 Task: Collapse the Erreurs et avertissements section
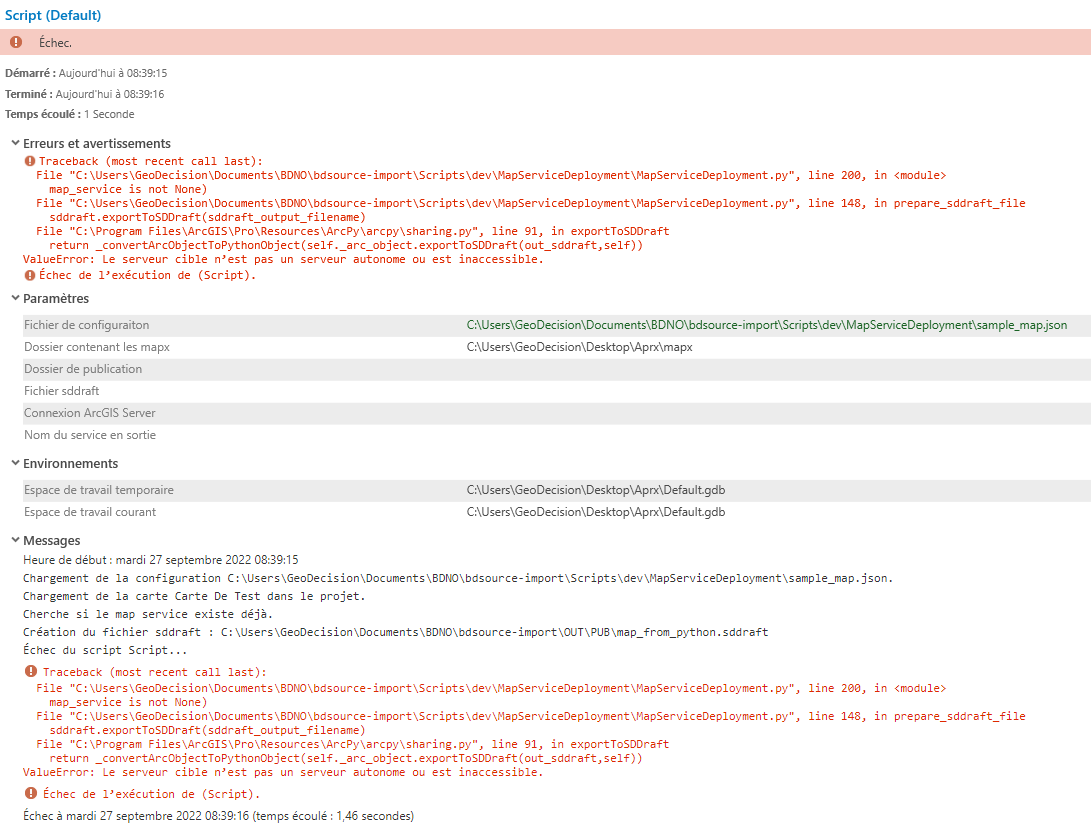tap(14, 143)
